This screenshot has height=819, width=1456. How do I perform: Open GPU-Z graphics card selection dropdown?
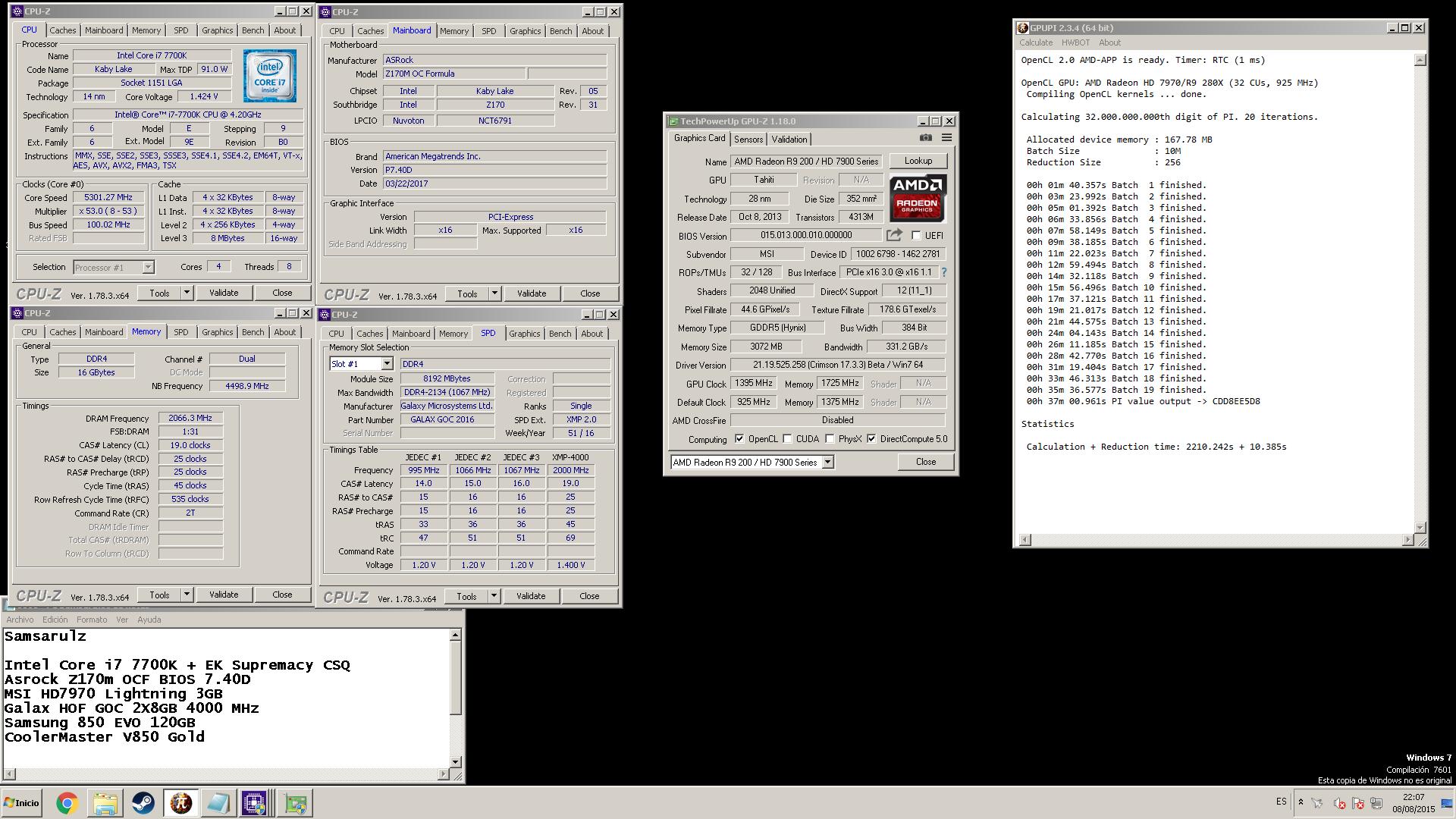click(x=827, y=462)
